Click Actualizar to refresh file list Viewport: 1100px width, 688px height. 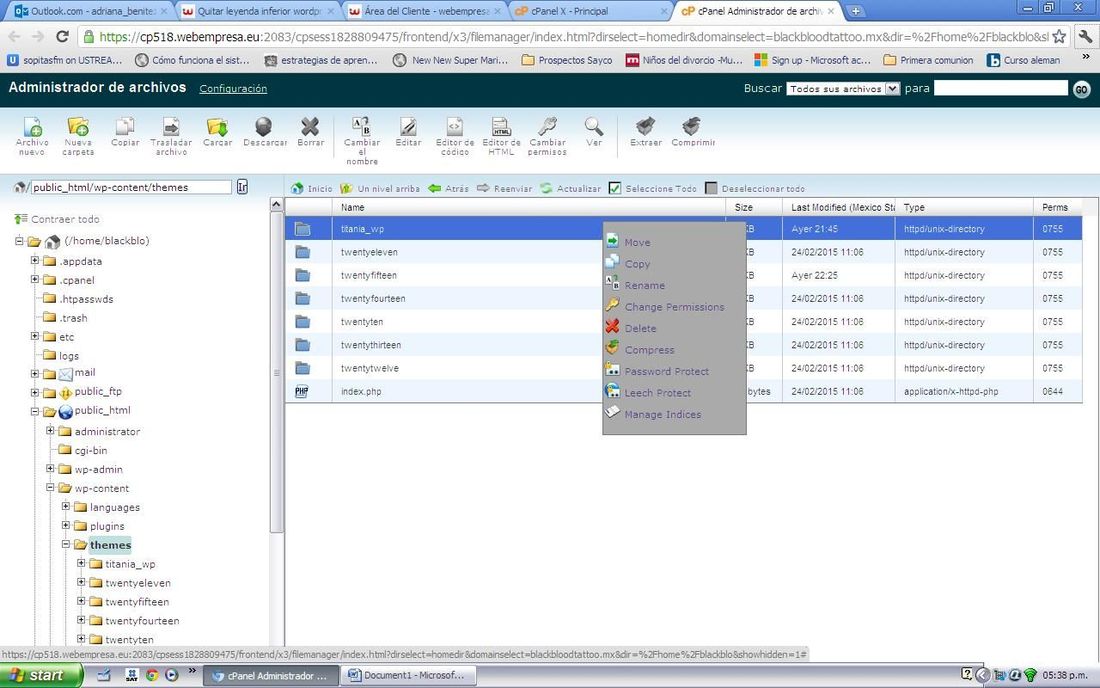click(x=570, y=189)
